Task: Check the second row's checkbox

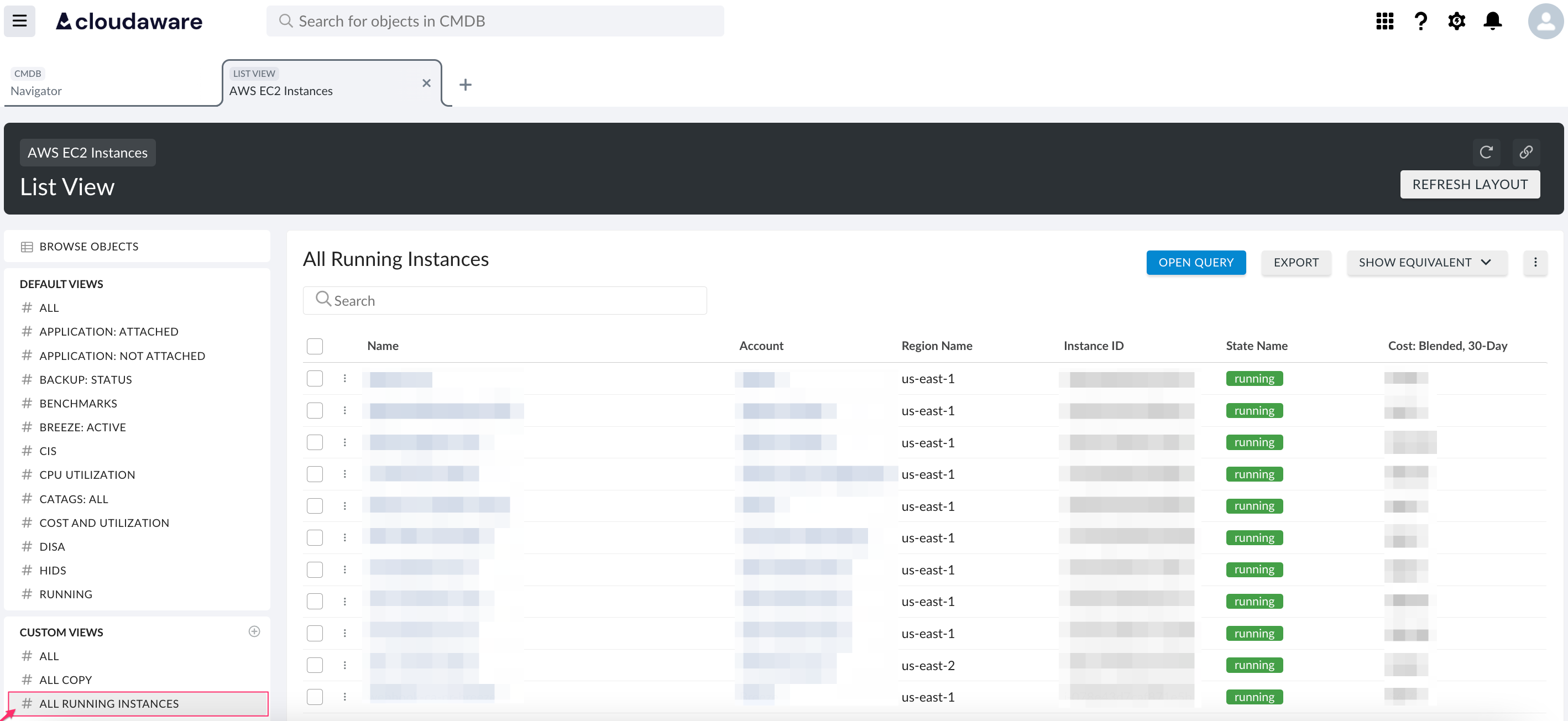Action: point(315,410)
